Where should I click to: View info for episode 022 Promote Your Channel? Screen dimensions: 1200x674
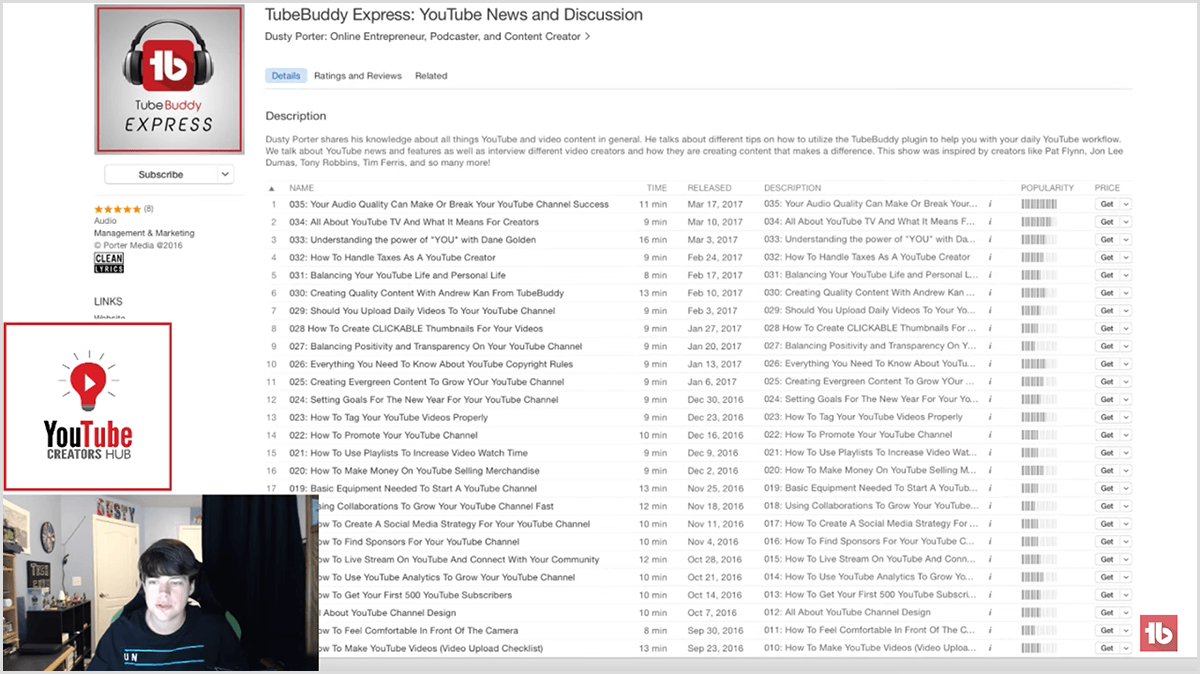point(989,435)
